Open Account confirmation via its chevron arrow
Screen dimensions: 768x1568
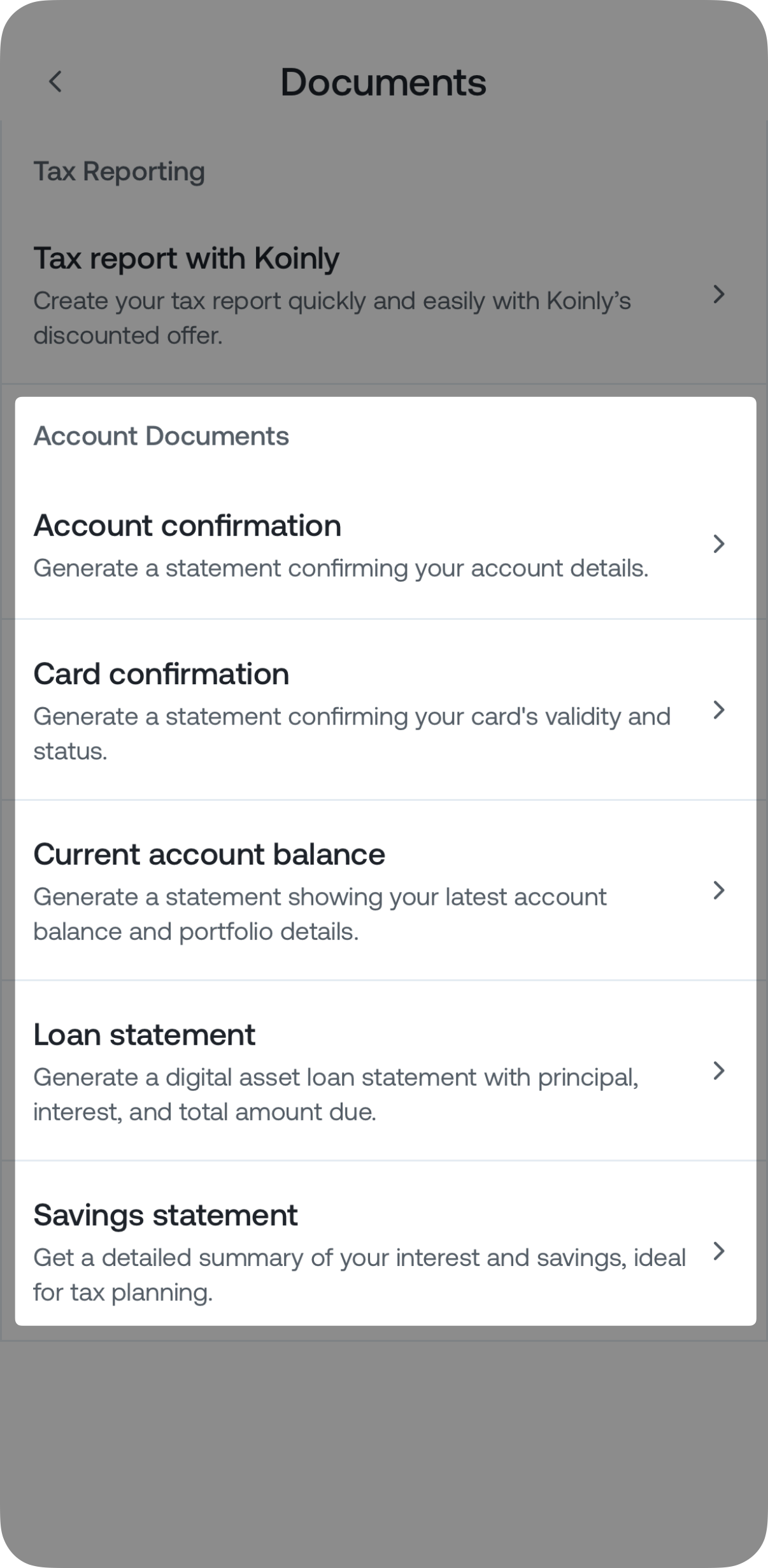tap(719, 545)
